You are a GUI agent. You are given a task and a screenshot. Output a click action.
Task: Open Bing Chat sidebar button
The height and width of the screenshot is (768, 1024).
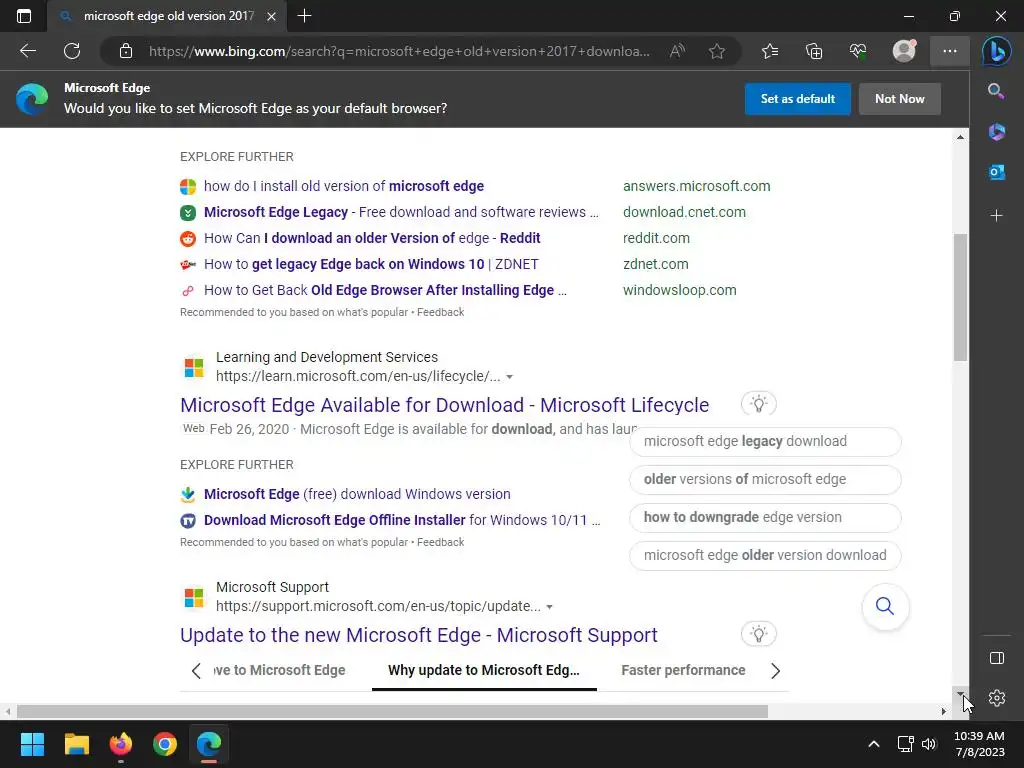pos(997,52)
